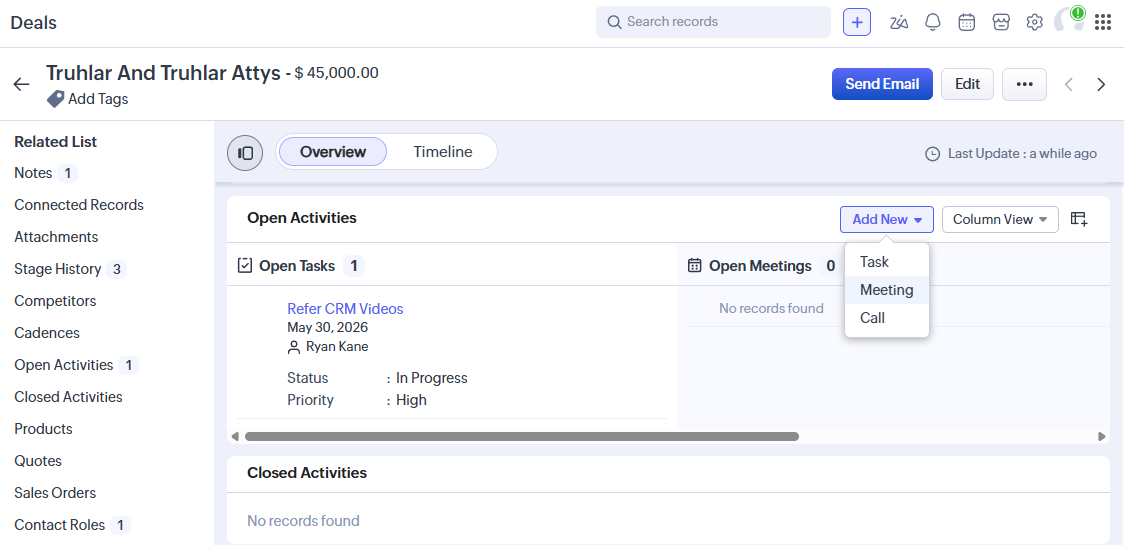Open Sales Orders in Related List
The image size is (1124, 545).
[55, 493]
